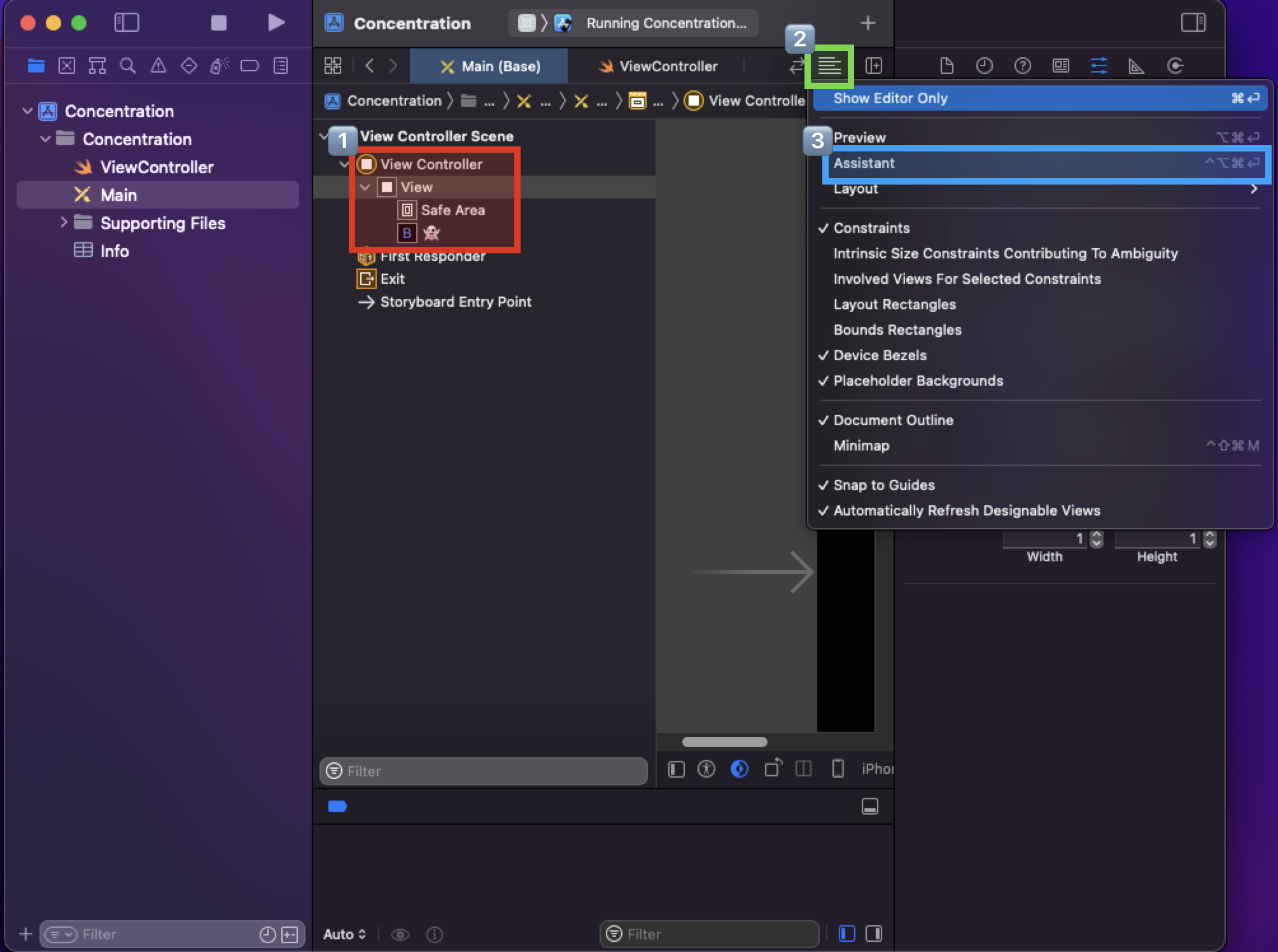
Task: Toggle Snap to Guides option
Action: click(883, 485)
